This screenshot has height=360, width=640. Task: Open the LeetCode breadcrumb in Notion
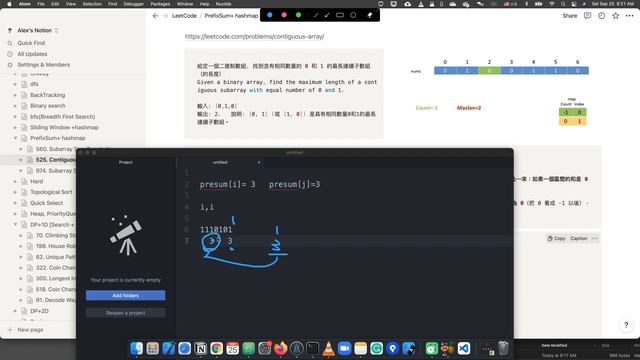tap(184, 16)
